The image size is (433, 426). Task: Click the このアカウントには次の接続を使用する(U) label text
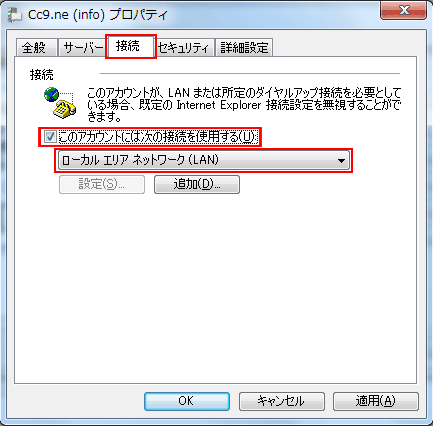tap(157, 137)
